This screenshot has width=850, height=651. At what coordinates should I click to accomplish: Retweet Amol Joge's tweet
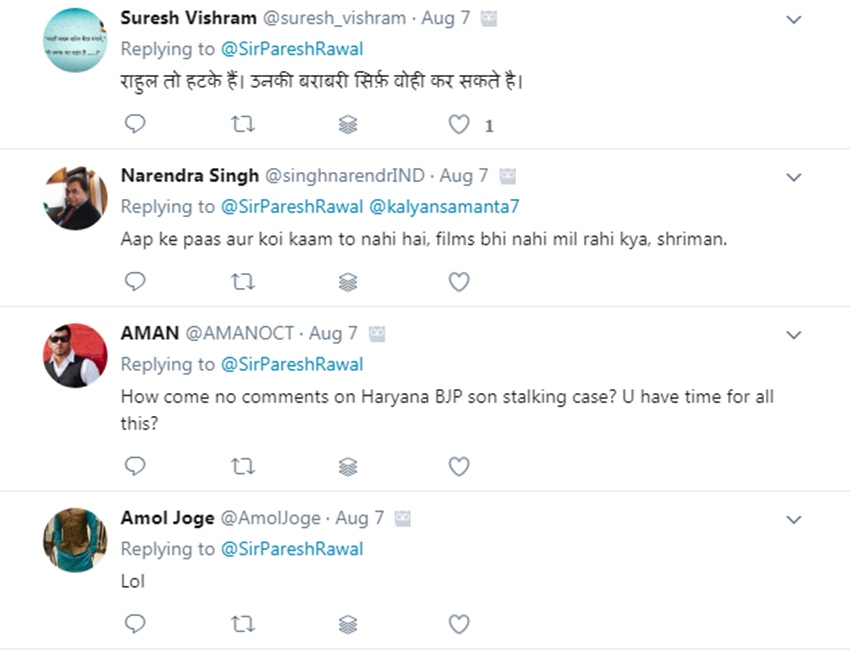[243, 624]
